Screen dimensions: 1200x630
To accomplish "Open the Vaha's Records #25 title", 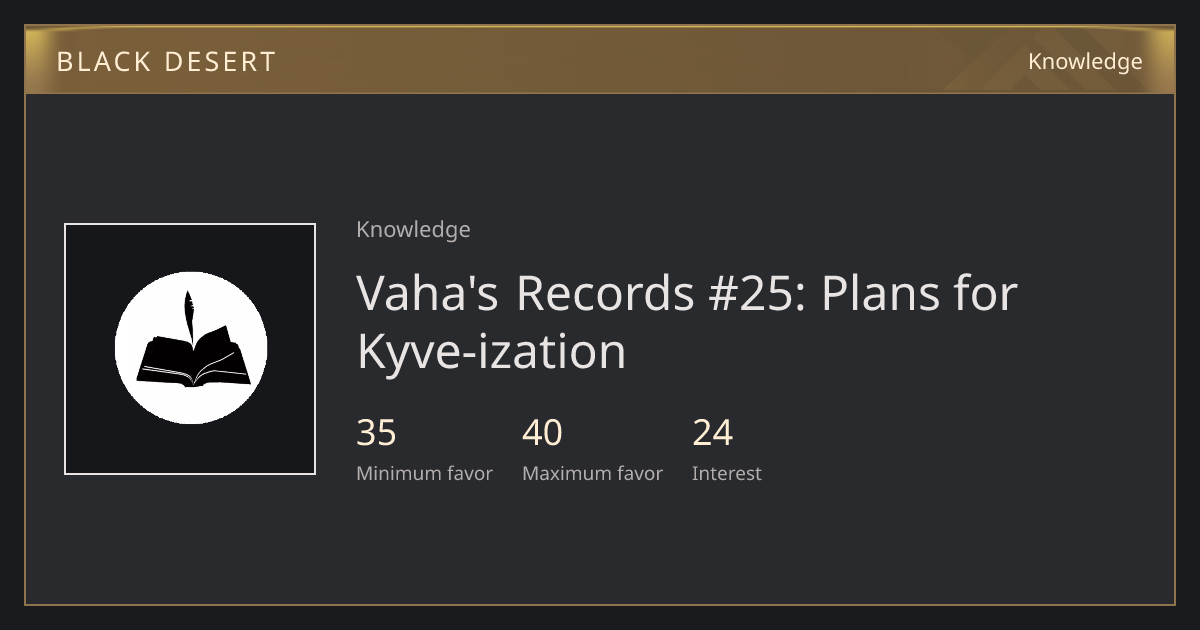I will pyautogui.click(x=687, y=321).
